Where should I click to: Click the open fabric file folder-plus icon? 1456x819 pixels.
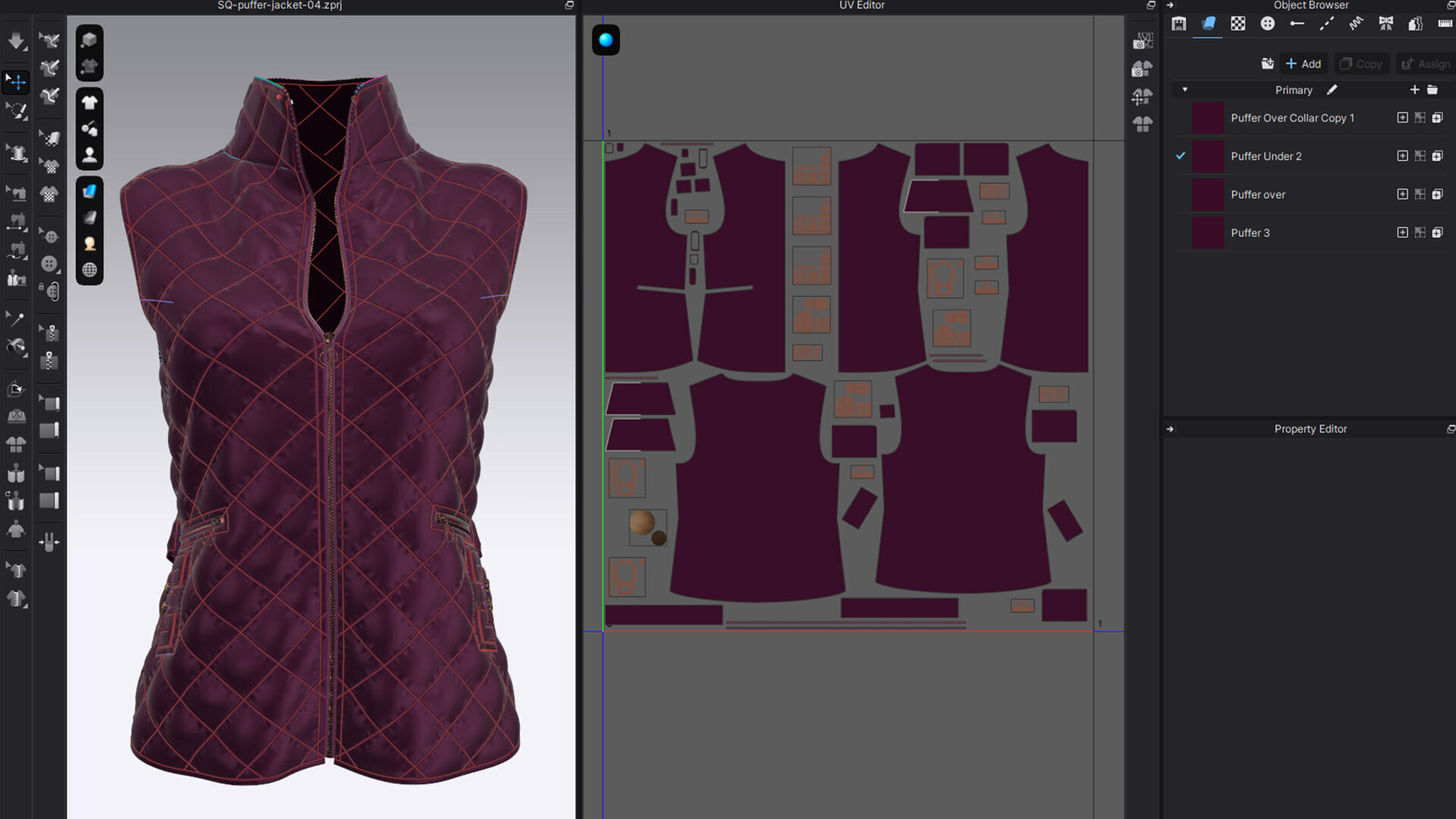pyautogui.click(x=1267, y=64)
